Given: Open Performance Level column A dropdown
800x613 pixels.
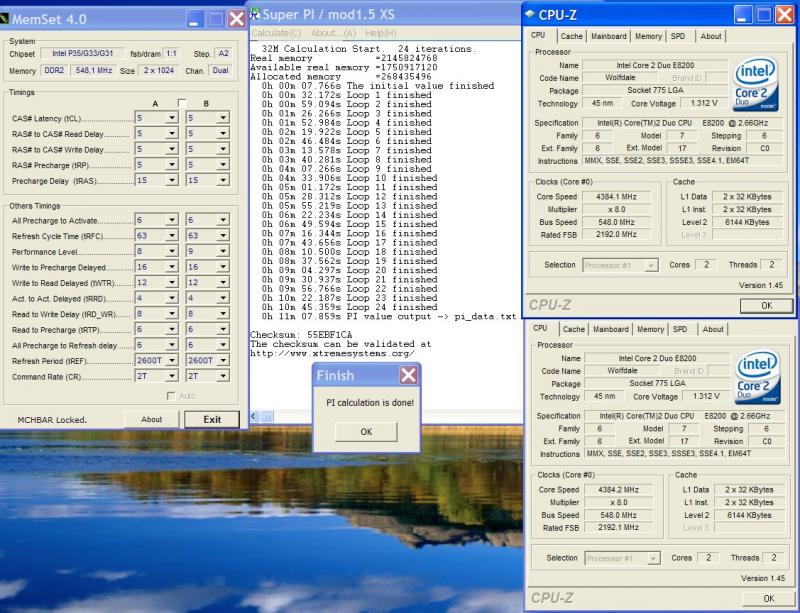Looking at the screenshot, I should [172, 251].
